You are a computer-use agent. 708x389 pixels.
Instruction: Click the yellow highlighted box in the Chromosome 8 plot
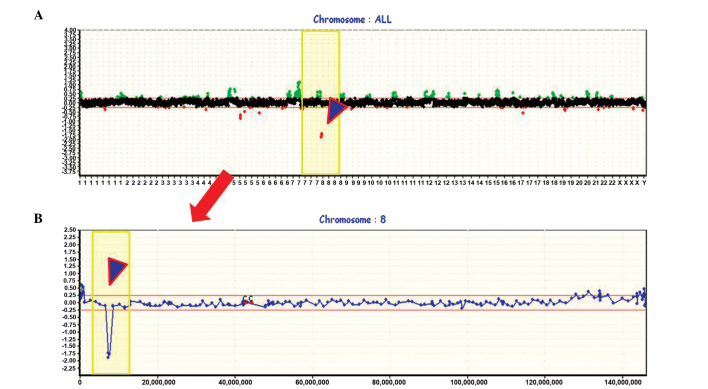[x=111, y=302]
